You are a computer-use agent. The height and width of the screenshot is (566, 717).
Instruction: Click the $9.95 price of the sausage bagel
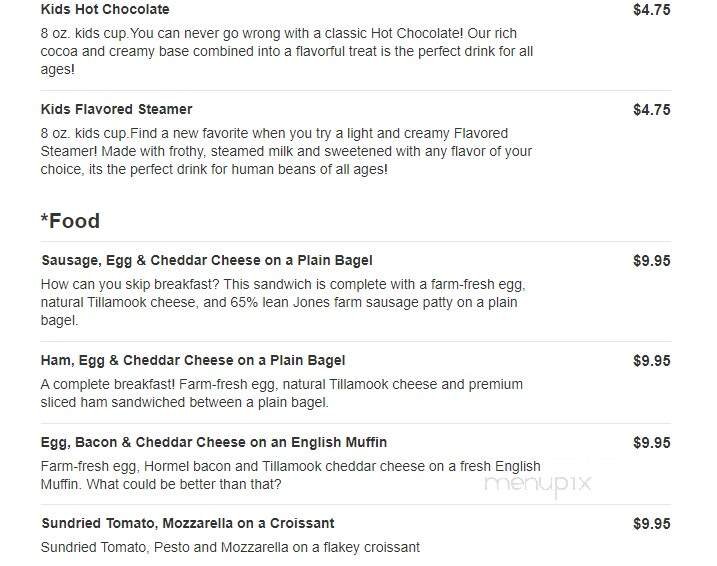point(651,261)
